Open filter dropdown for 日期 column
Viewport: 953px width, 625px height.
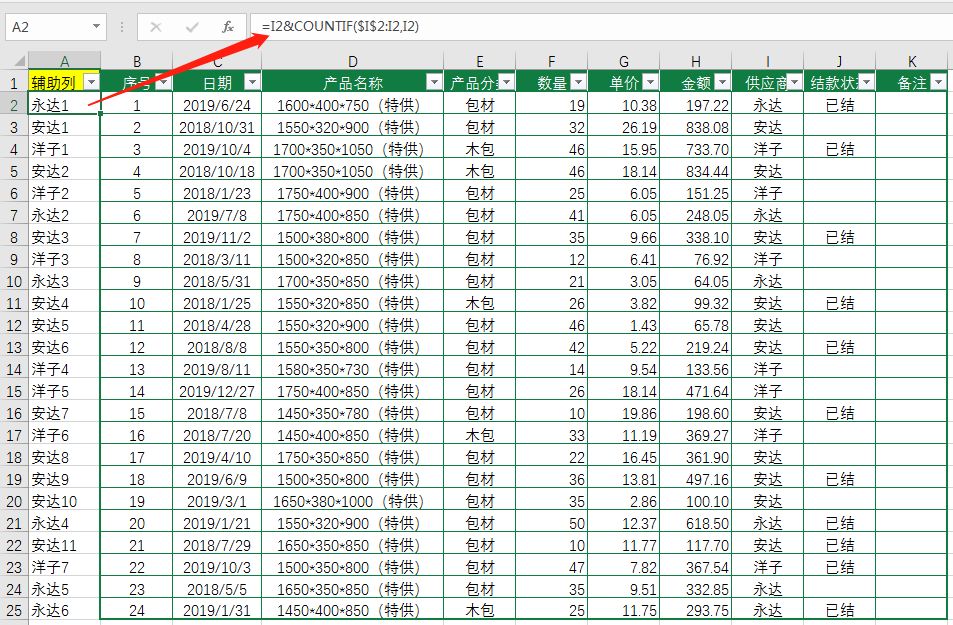pos(252,82)
